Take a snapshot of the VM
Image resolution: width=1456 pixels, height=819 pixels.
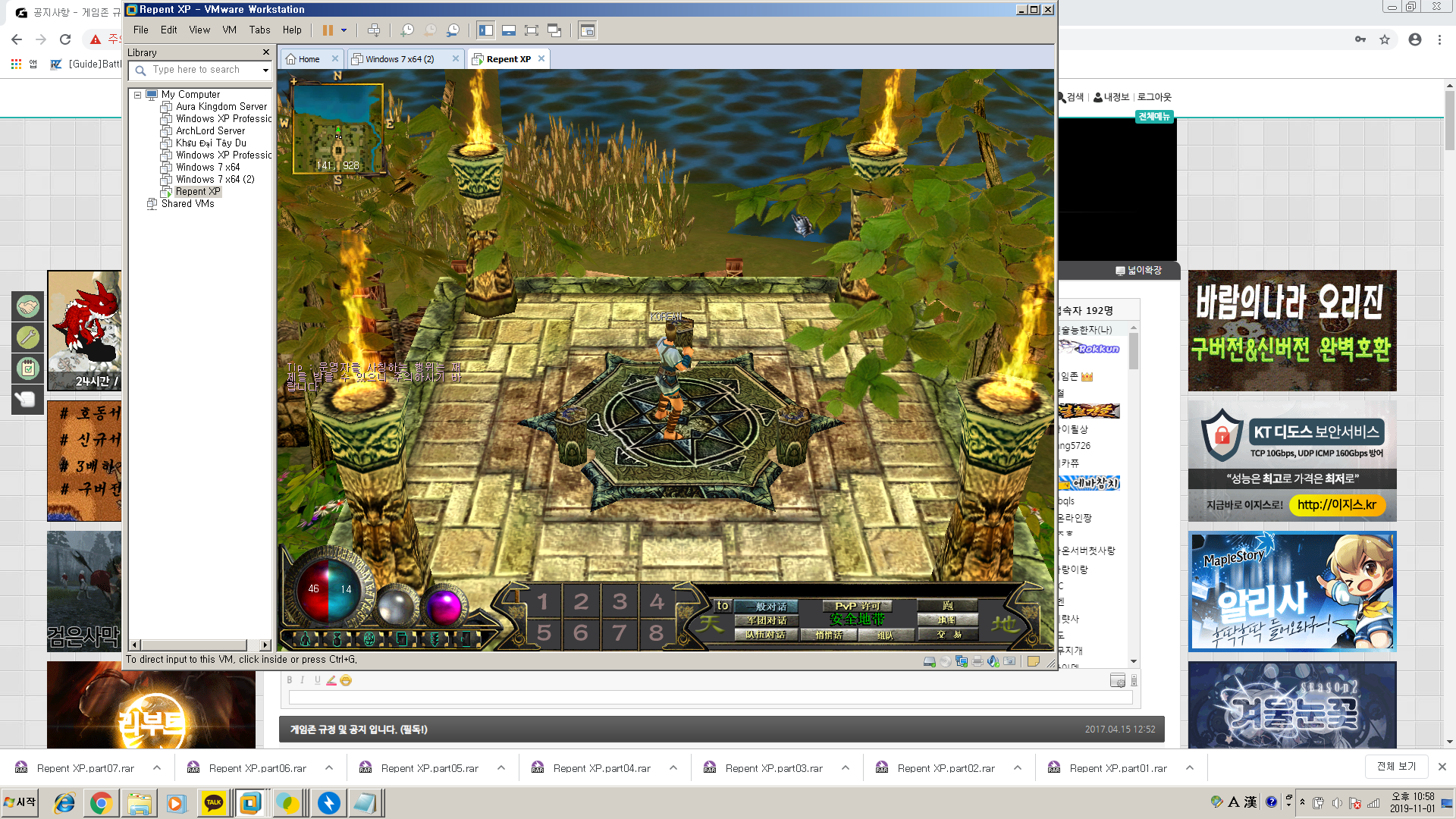(x=407, y=30)
